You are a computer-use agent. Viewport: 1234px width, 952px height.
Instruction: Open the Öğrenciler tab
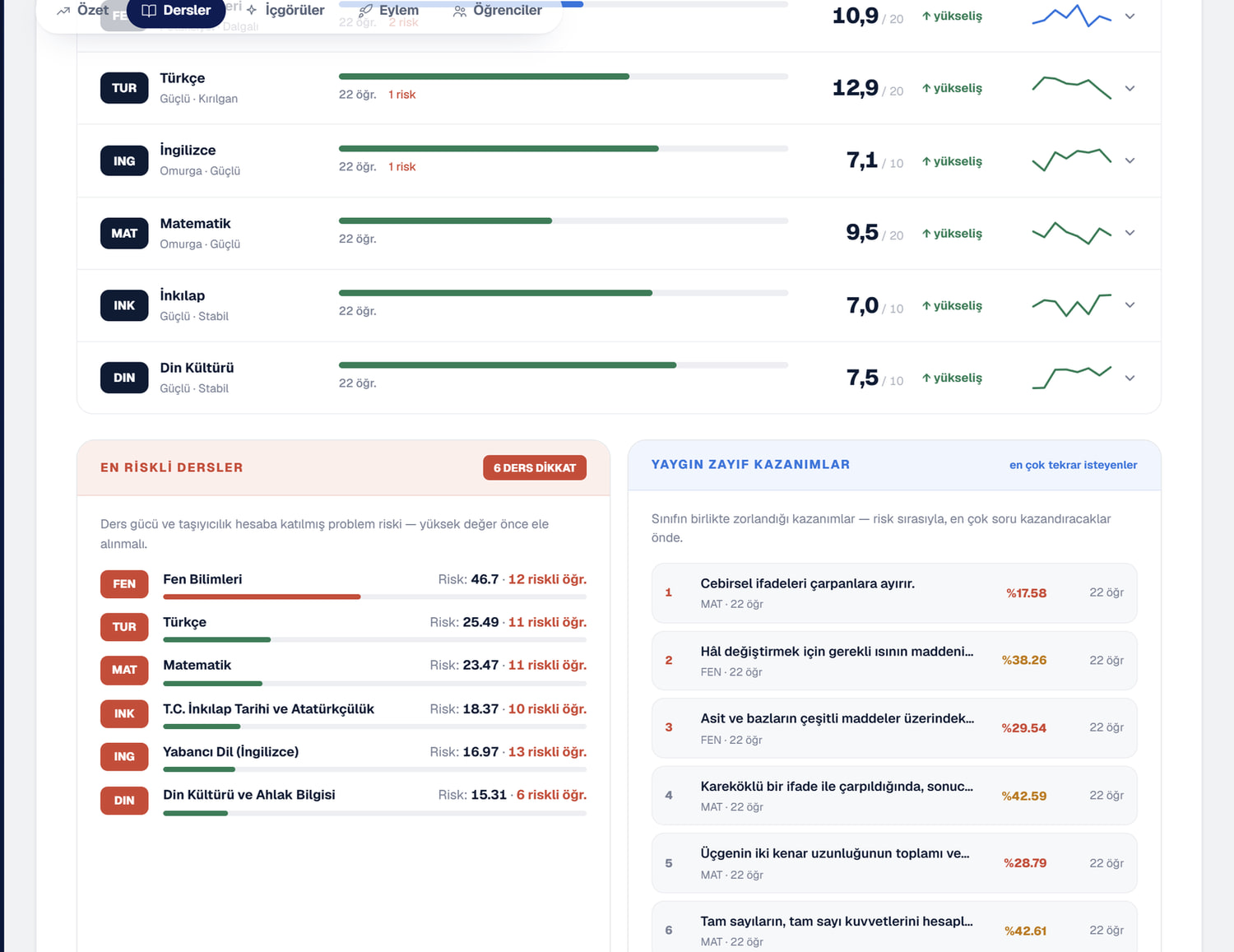pyautogui.click(x=498, y=11)
